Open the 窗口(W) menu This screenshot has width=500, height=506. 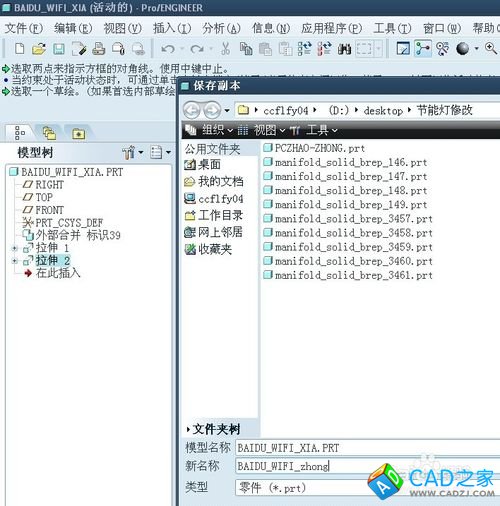click(442, 28)
